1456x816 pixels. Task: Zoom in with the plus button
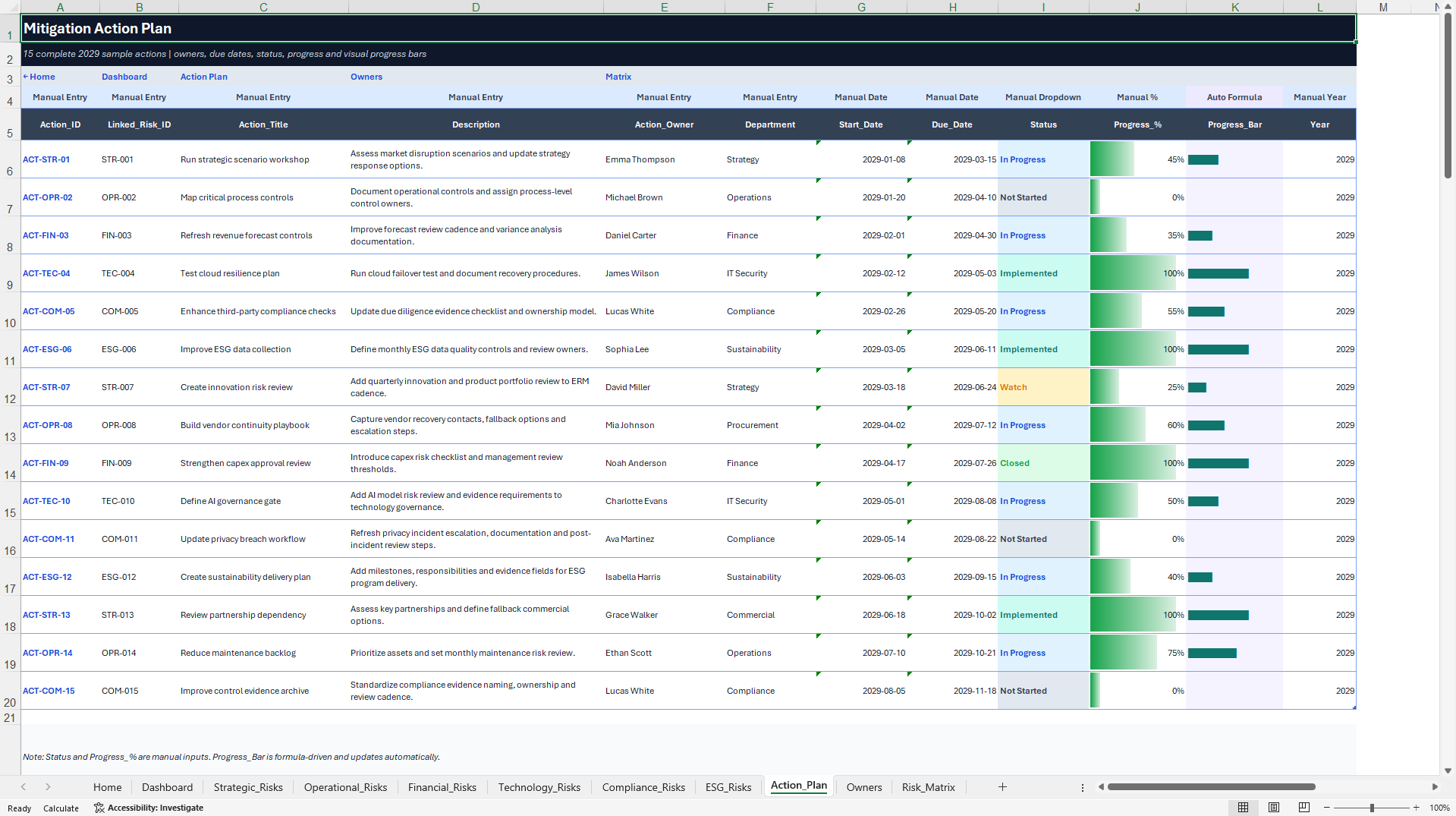1416,808
